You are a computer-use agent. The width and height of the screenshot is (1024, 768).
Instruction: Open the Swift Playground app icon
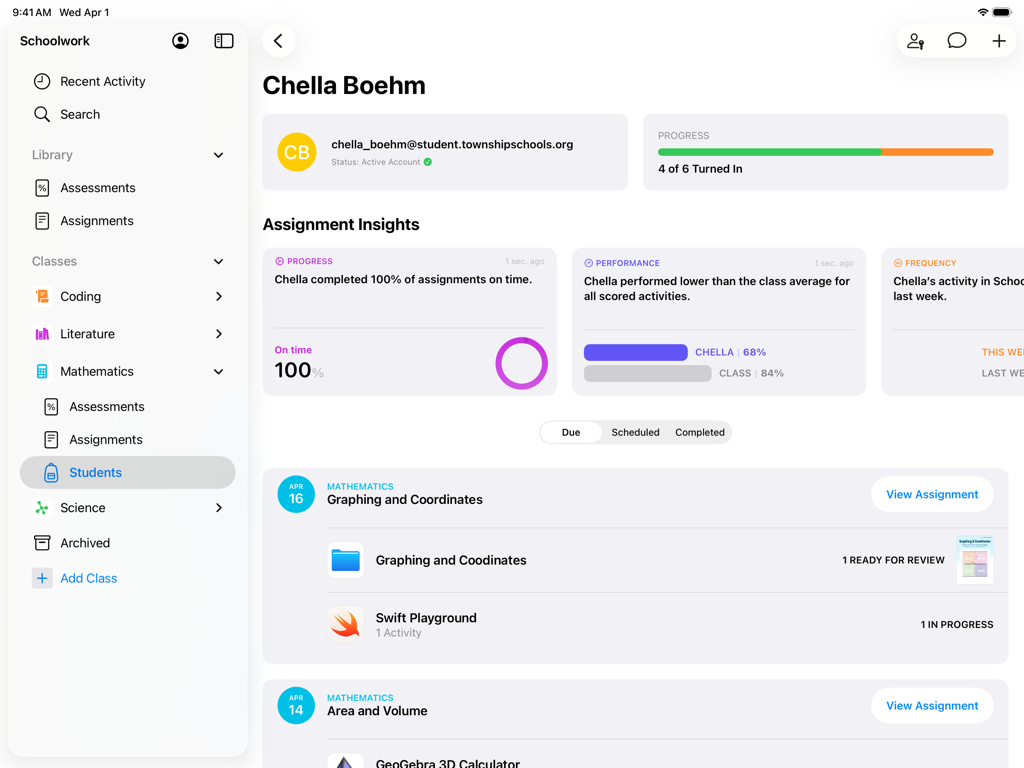345,623
